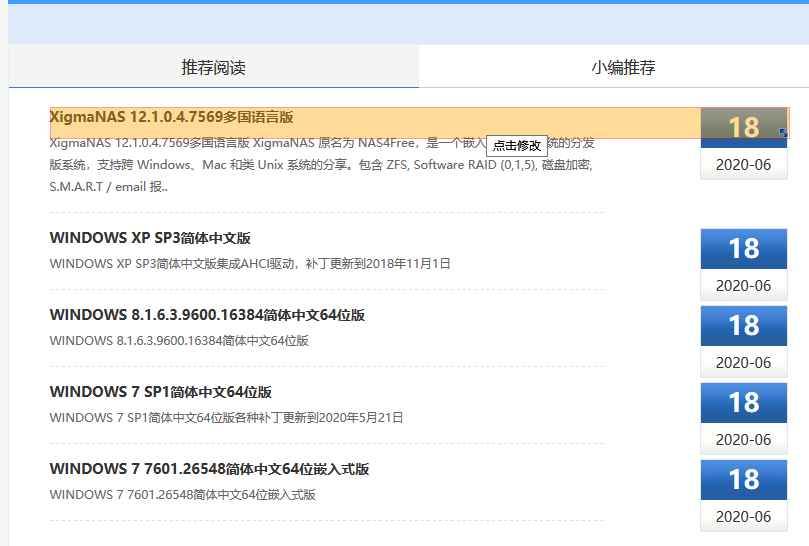
Task: Open WINDOWS 7 7601.26548 嵌入式版 title link
Action: click(209, 469)
